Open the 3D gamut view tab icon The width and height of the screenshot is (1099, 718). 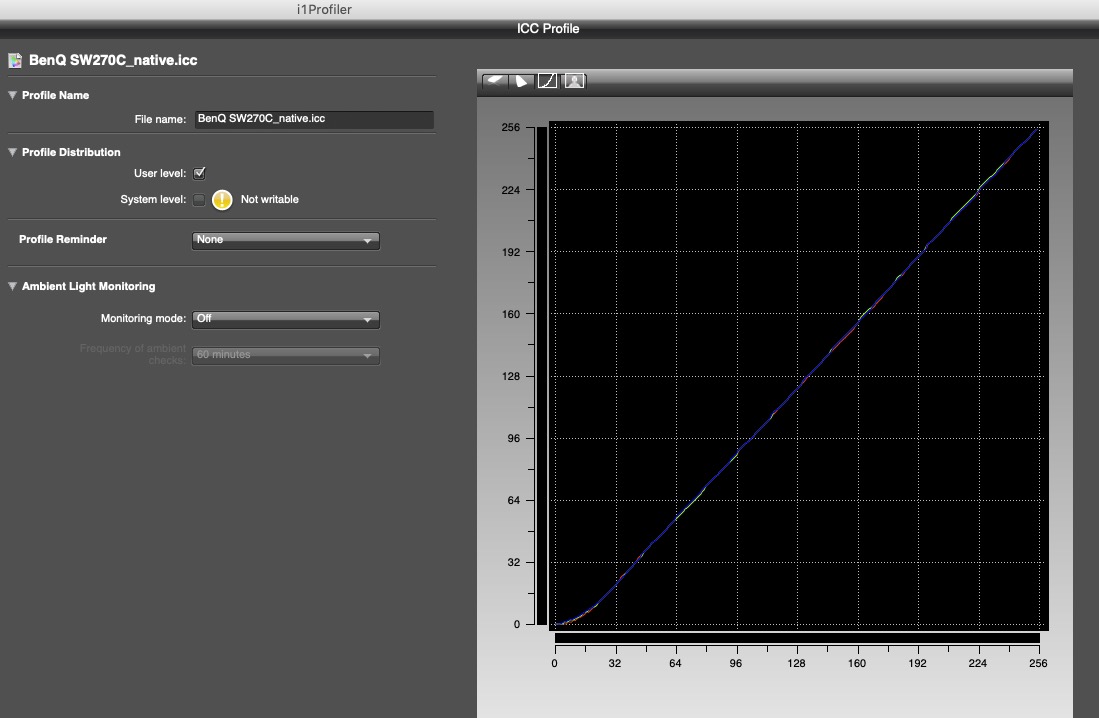495,81
